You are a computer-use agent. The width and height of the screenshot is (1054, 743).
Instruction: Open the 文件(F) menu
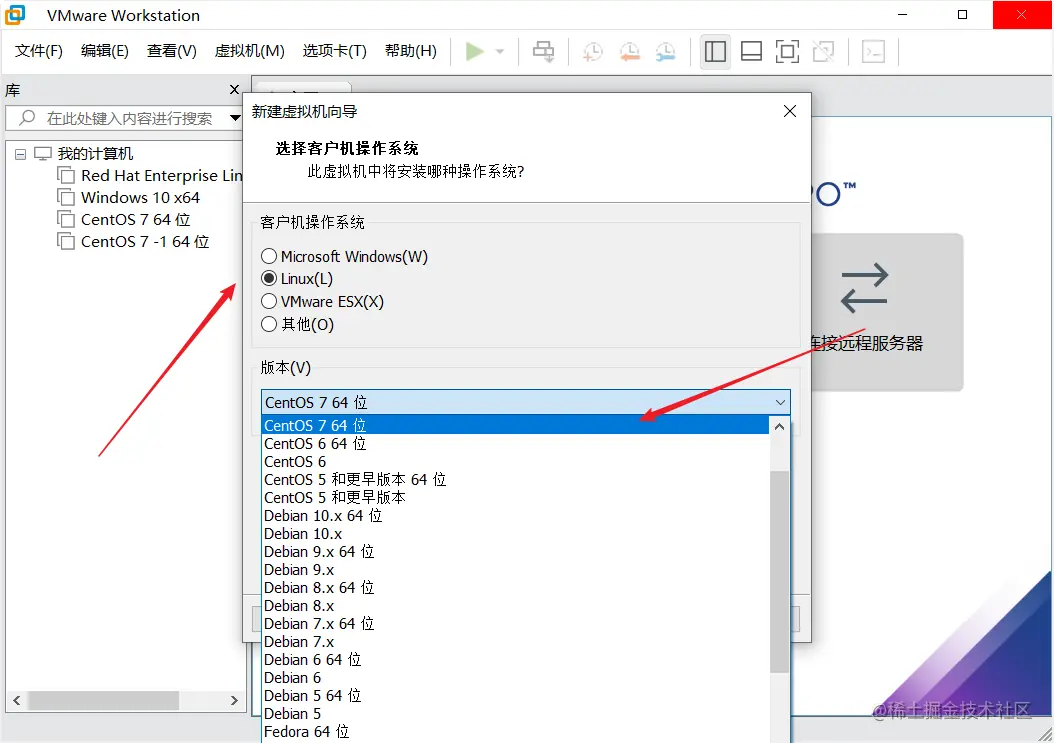click(x=39, y=51)
